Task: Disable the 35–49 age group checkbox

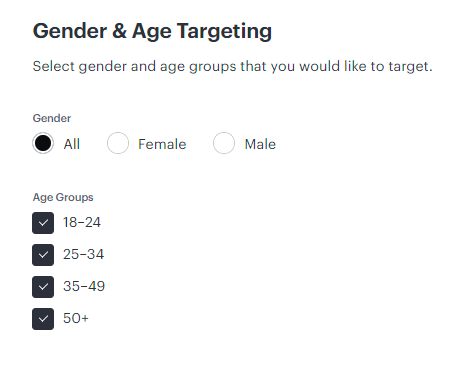Action: [43, 287]
